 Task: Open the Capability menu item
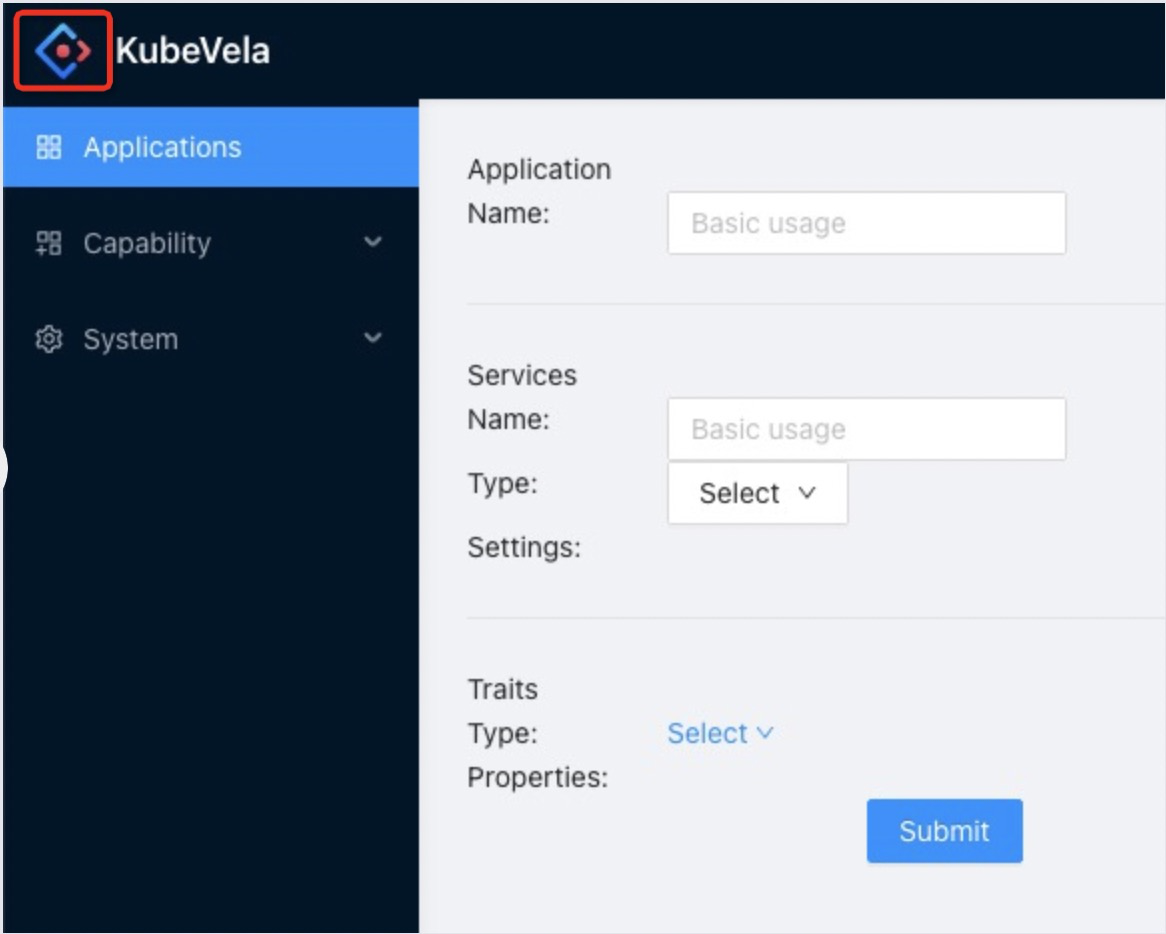(x=146, y=243)
